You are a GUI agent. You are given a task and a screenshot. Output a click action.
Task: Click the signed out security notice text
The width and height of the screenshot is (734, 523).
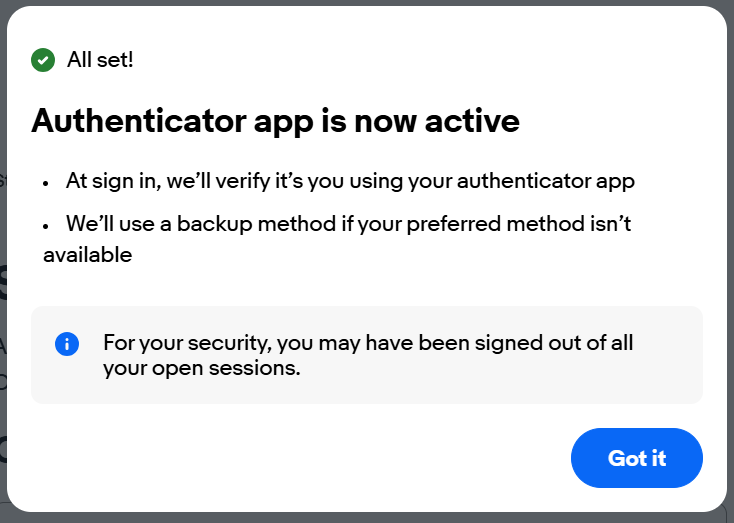click(x=368, y=355)
